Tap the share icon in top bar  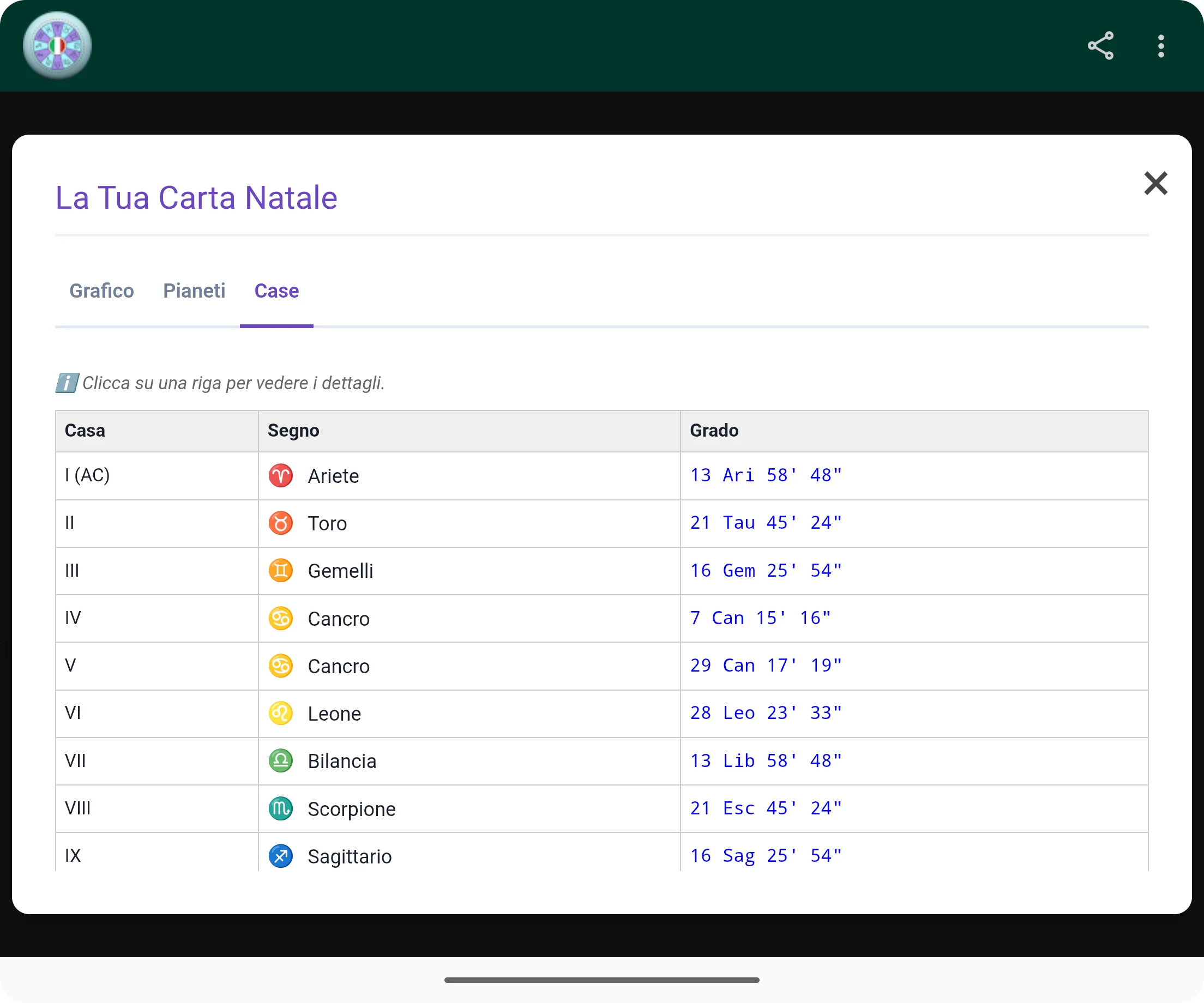tap(1100, 46)
